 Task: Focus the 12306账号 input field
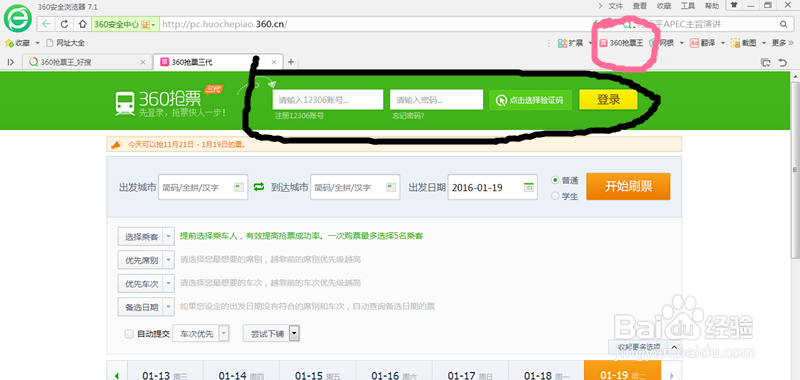point(328,99)
